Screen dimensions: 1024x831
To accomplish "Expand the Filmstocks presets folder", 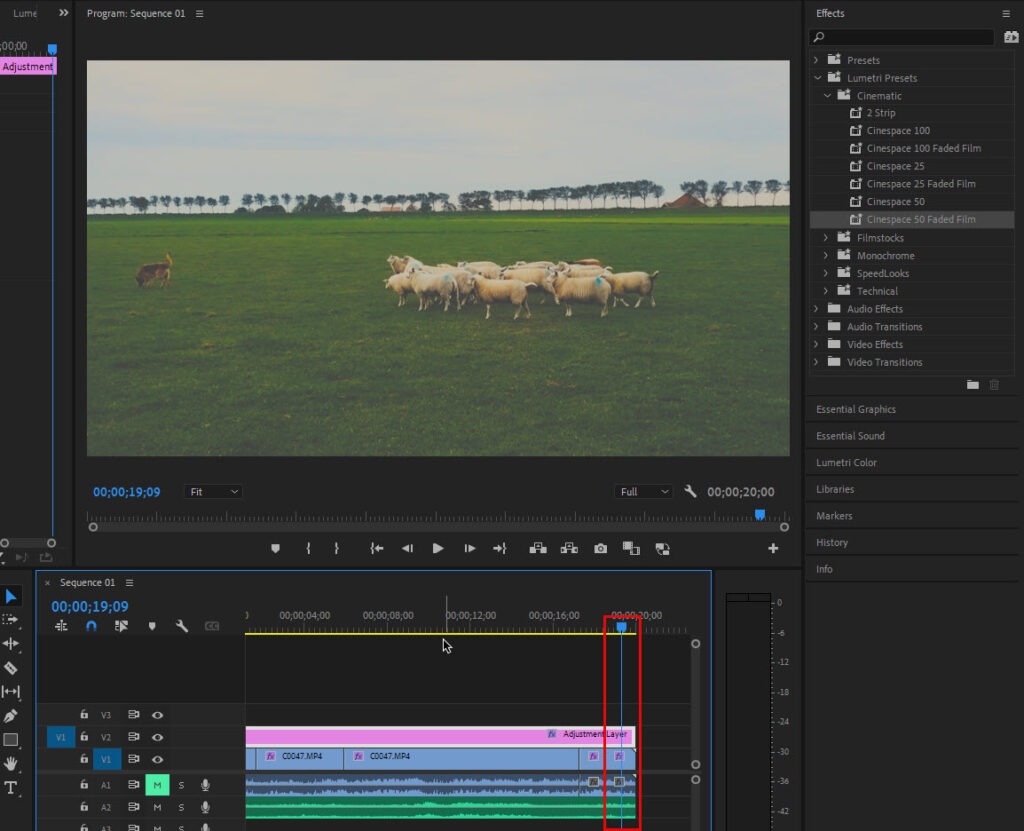I will tap(826, 238).
